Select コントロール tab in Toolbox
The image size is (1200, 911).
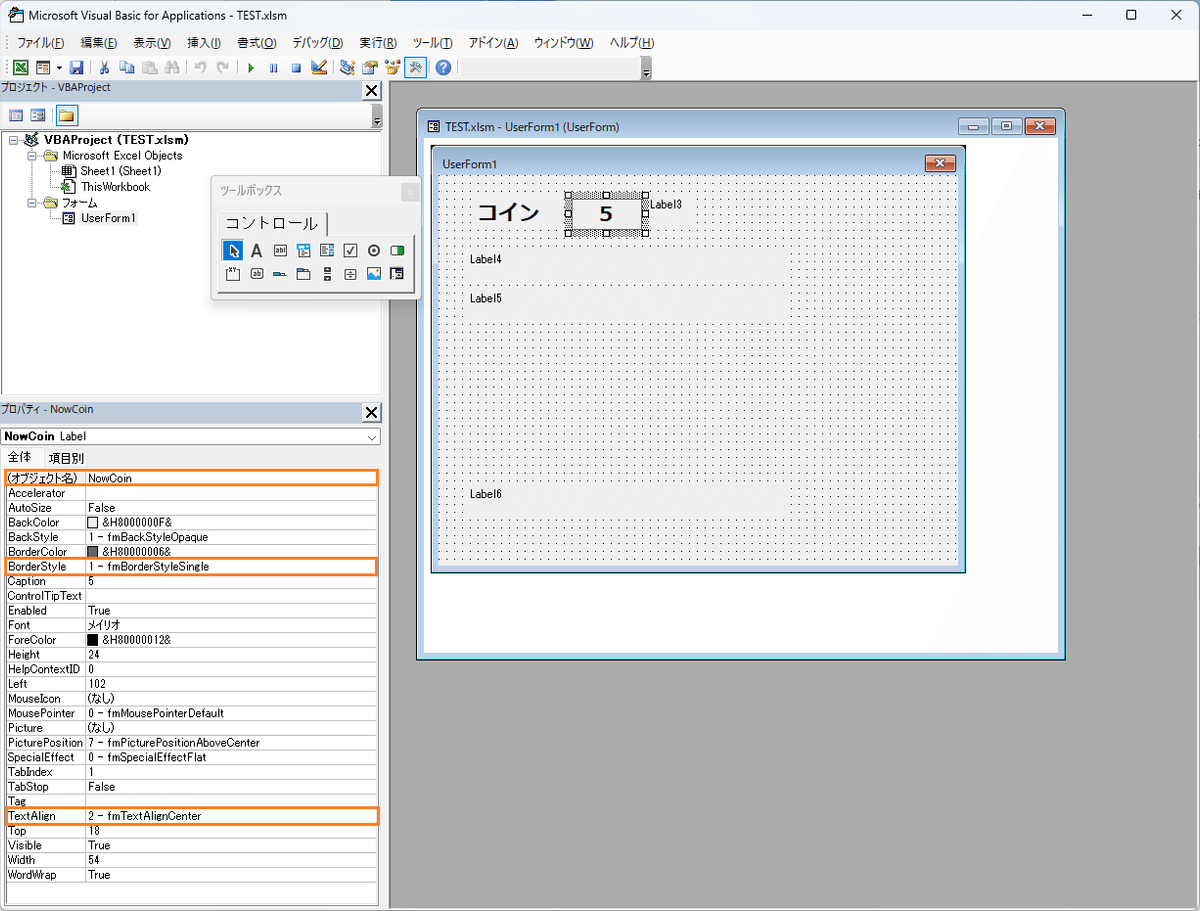pyautogui.click(x=271, y=223)
